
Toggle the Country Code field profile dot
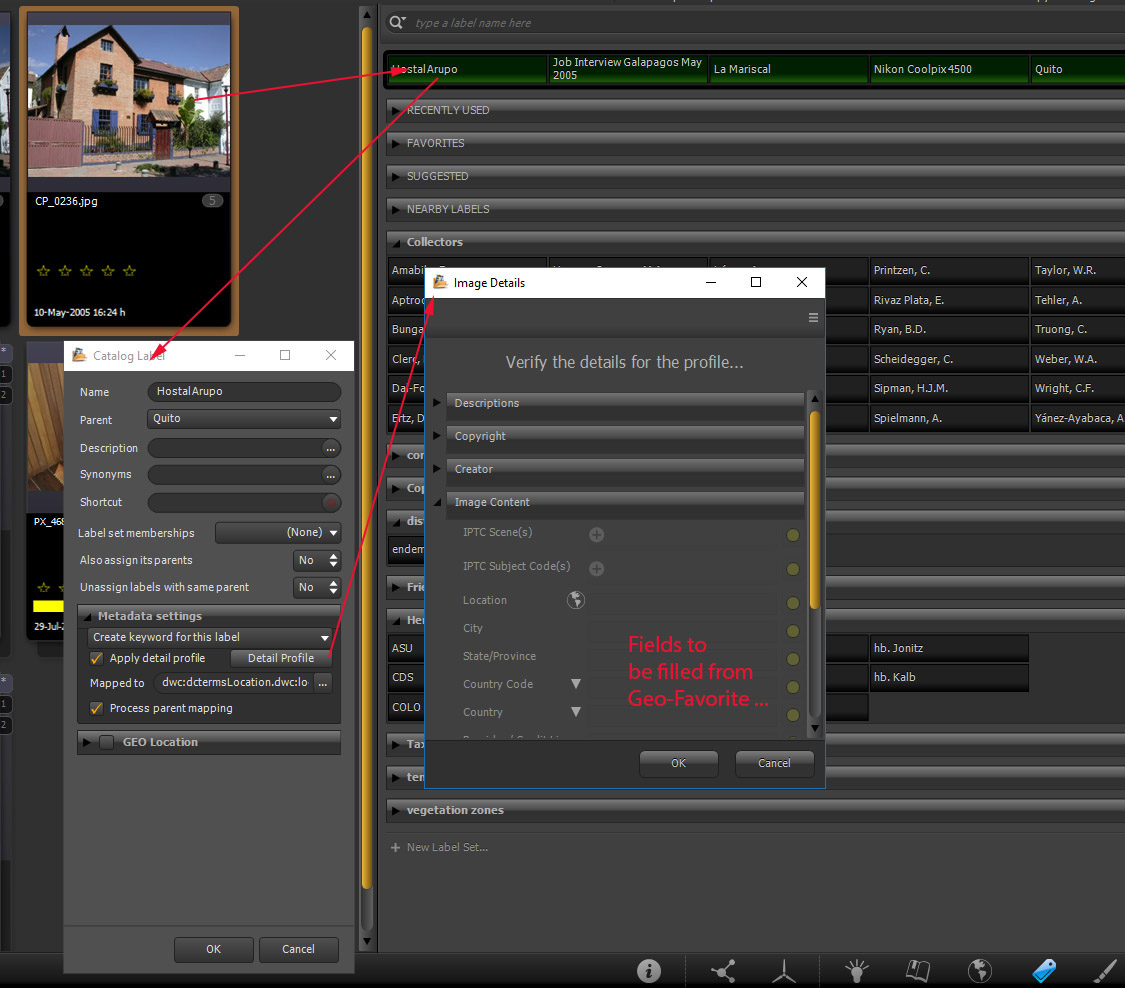pyautogui.click(x=793, y=687)
